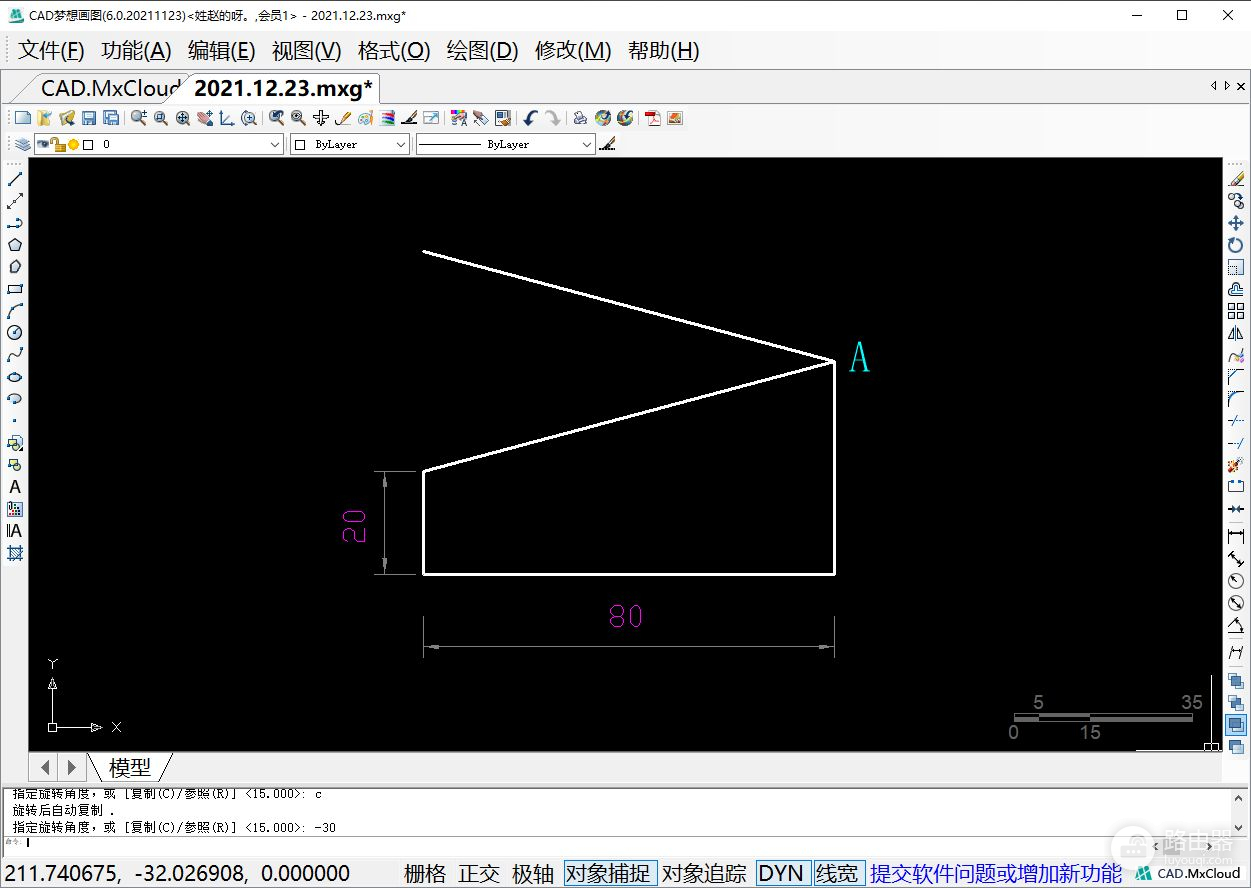Select the Line drawing tool
Image resolution: width=1251 pixels, height=888 pixels.
[15, 179]
